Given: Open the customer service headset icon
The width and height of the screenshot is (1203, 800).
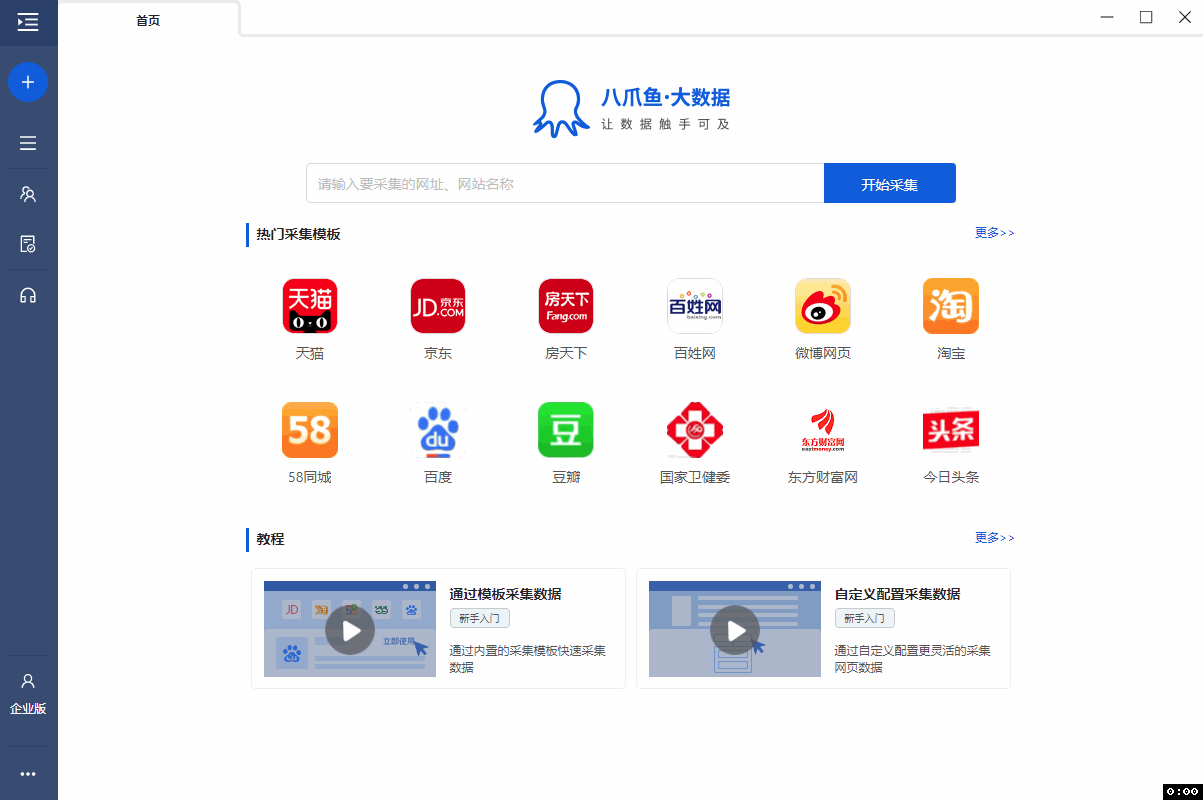Looking at the screenshot, I should [28, 295].
